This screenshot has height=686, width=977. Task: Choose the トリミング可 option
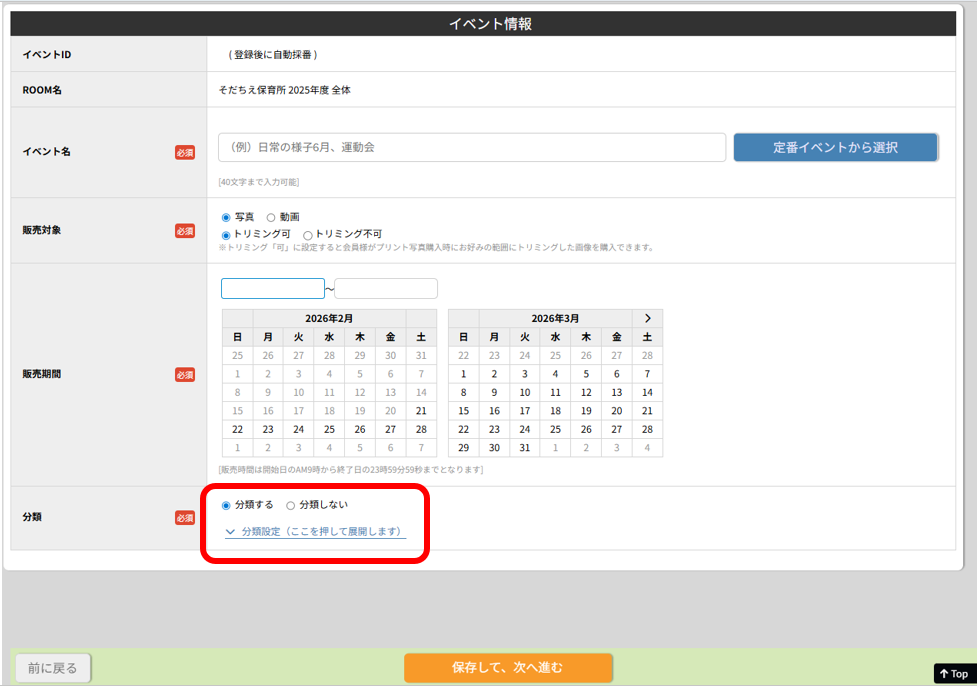coord(226,234)
